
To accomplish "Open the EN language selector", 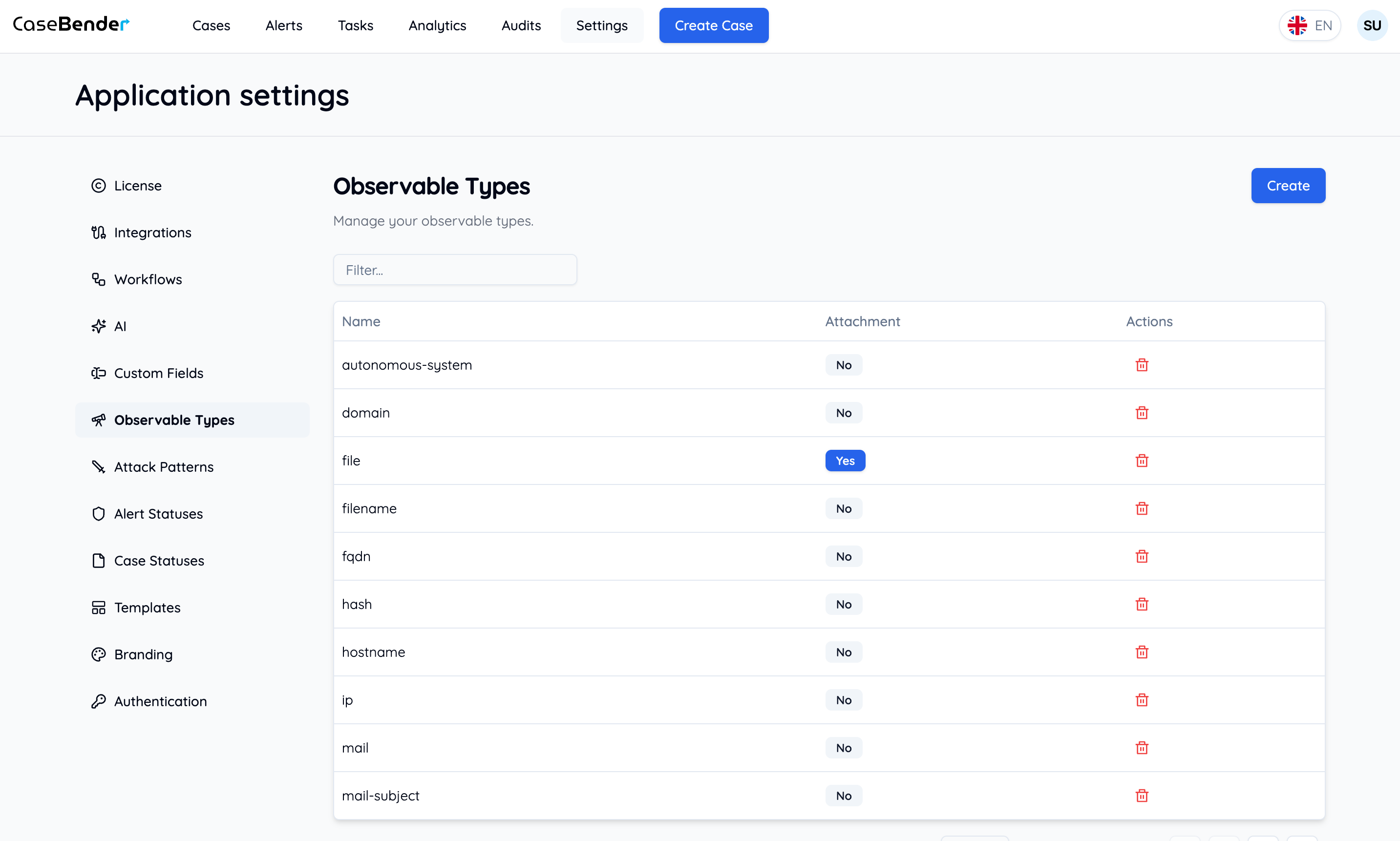I will tap(1309, 25).
